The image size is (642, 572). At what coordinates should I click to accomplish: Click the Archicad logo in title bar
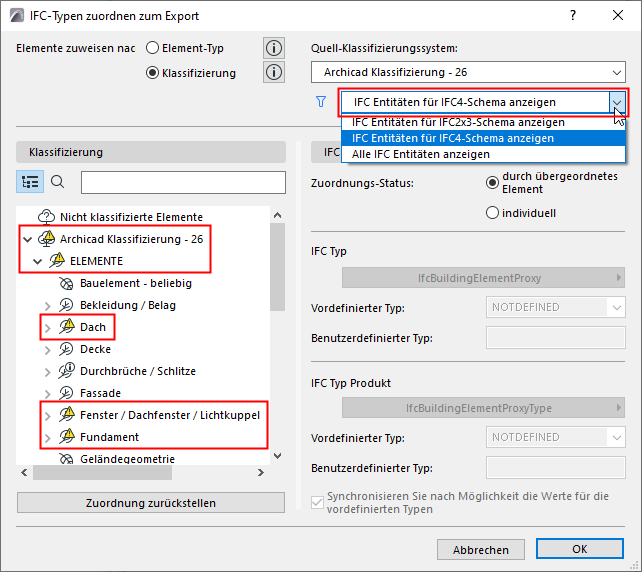click(17, 16)
